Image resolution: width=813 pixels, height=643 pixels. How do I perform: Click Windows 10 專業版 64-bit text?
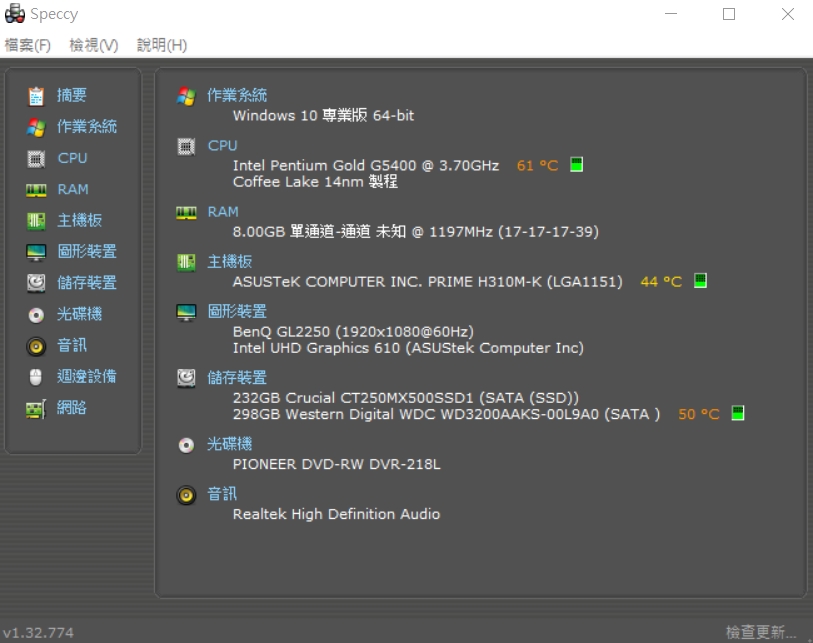click(x=324, y=115)
